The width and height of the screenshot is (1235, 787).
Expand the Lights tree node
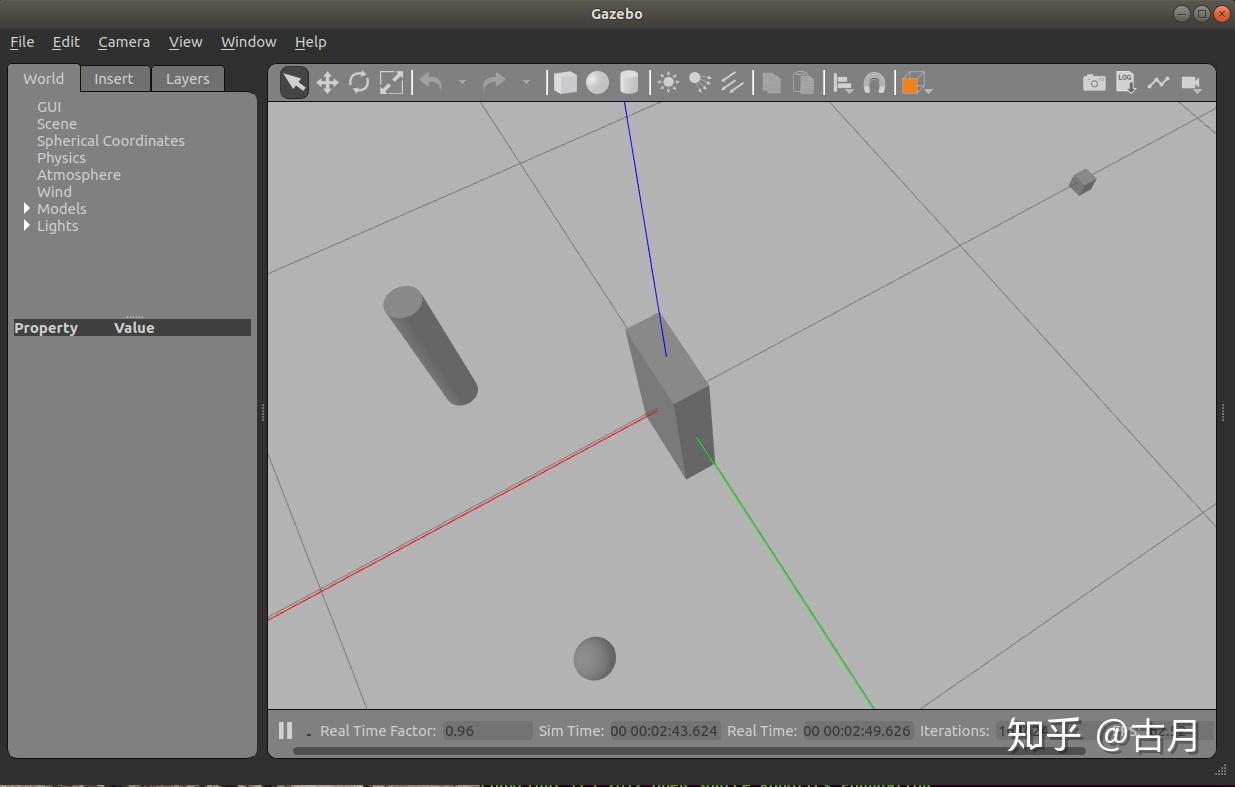27,225
